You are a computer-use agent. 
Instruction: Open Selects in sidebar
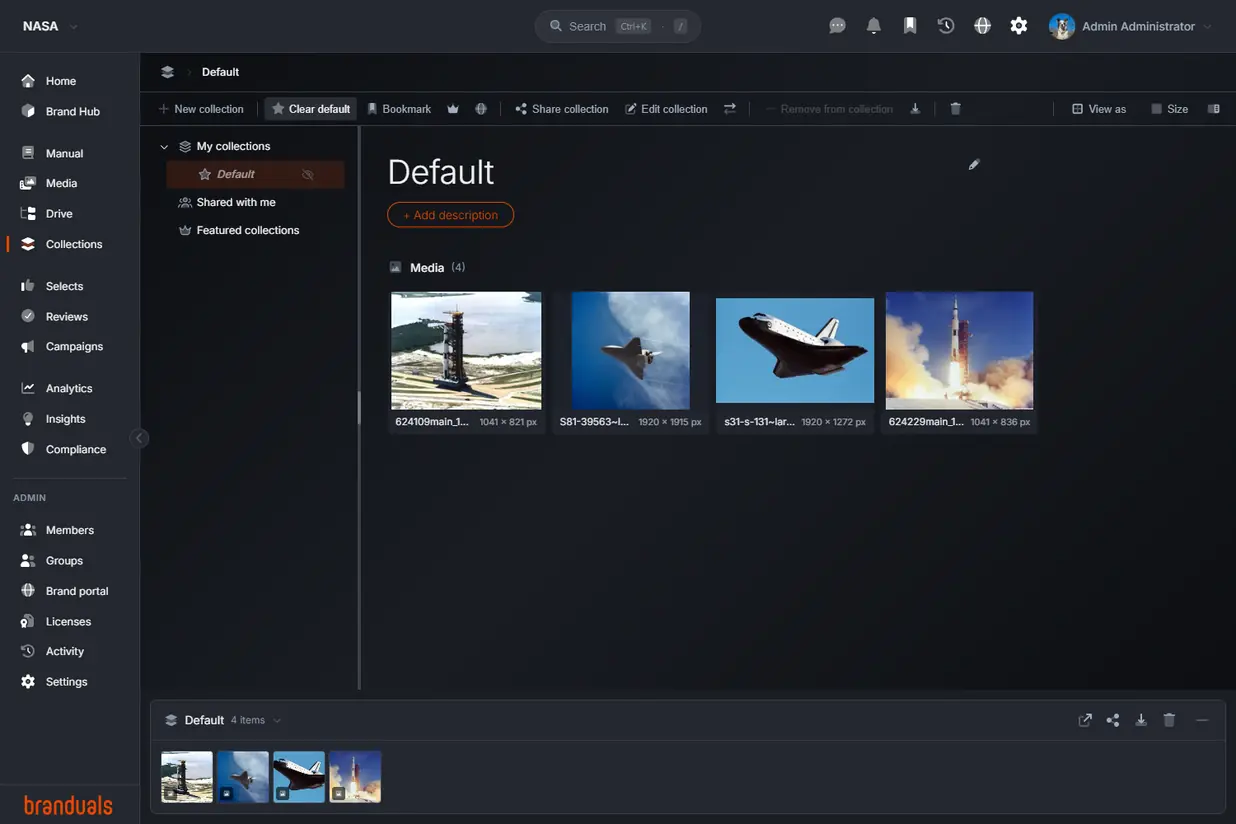pos(64,286)
